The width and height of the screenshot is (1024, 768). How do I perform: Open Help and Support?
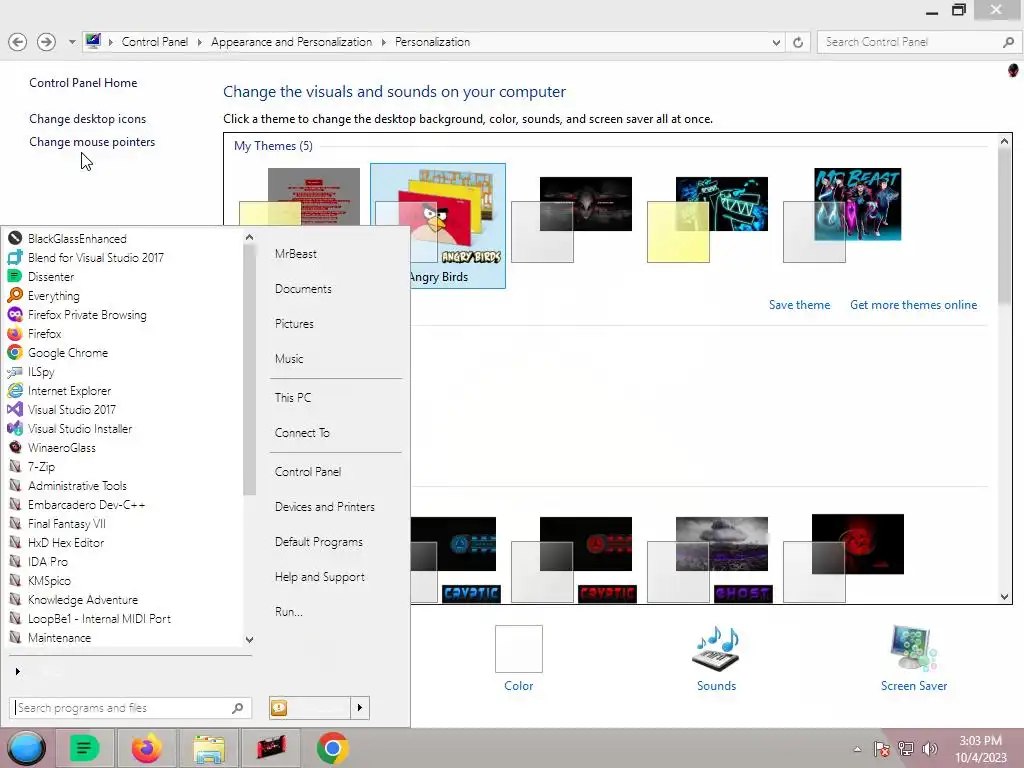point(319,577)
